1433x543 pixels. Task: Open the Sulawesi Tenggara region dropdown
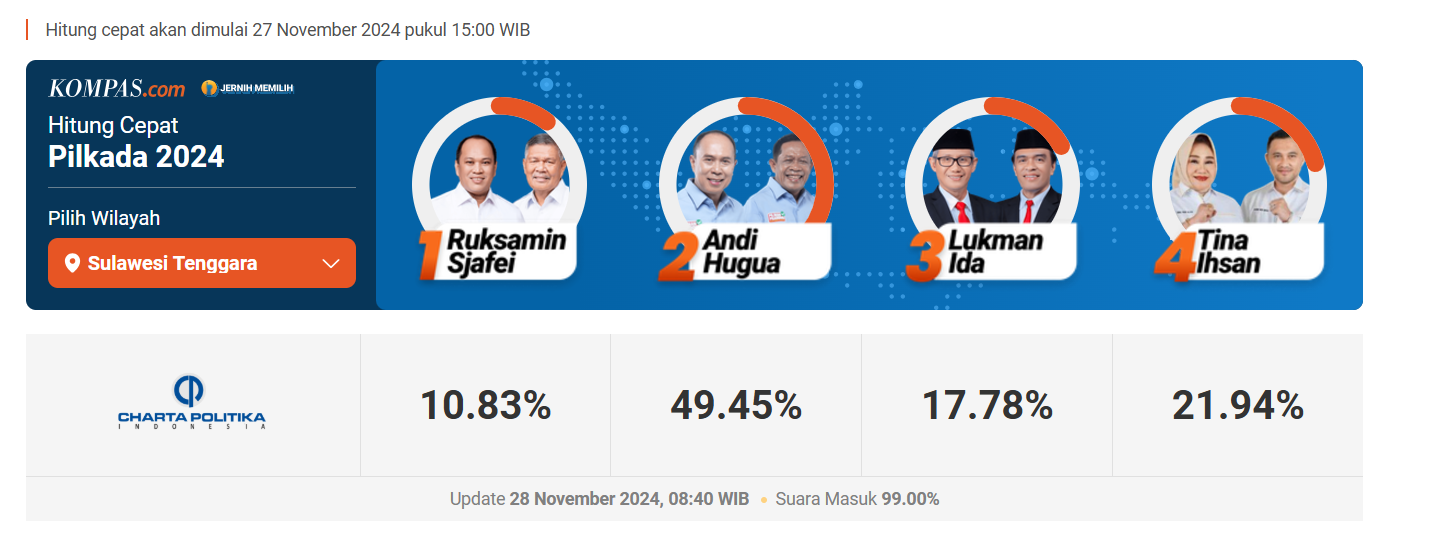pyautogui.click(x=201, y=263)
